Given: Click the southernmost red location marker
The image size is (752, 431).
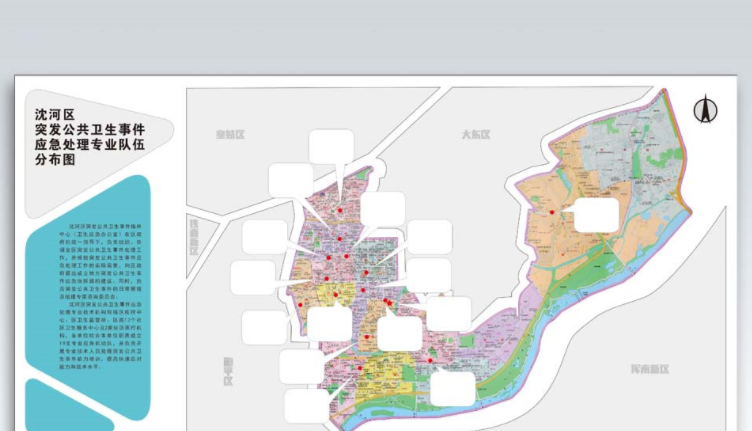Looking at the screenshot, I should tap(430, 360).
